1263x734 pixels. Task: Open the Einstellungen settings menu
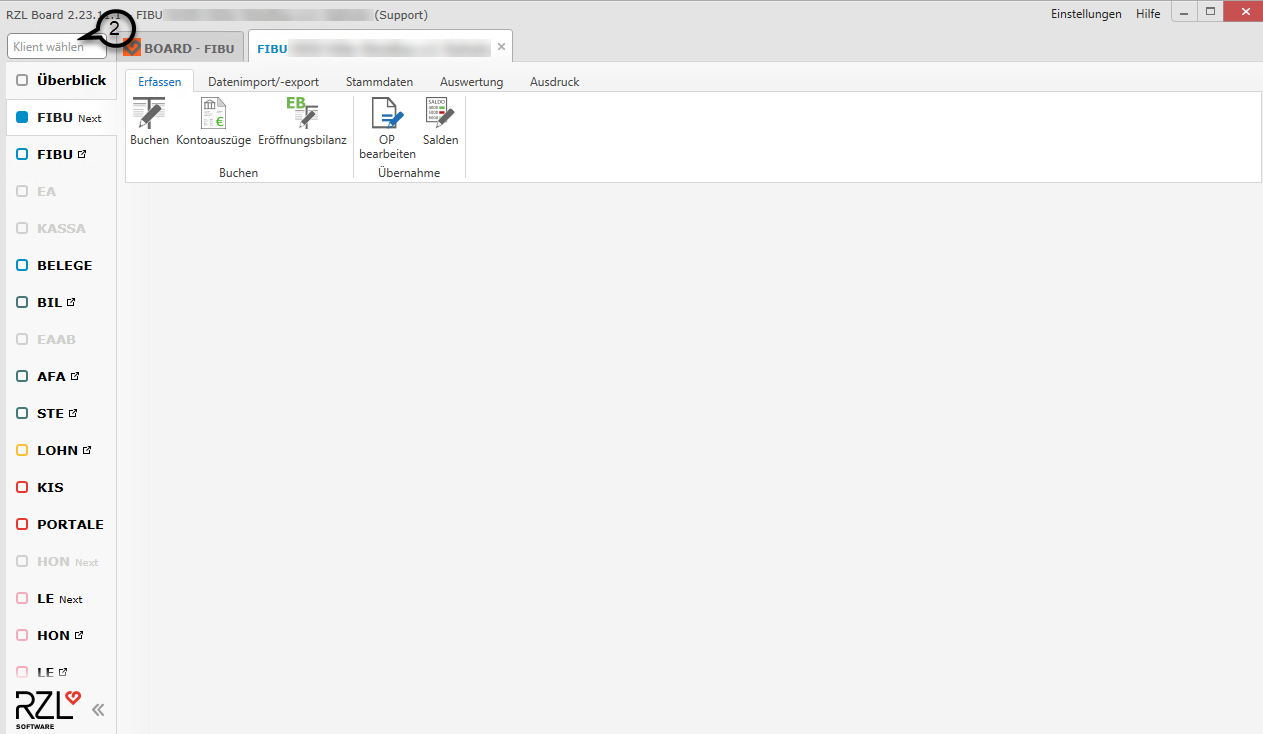pos(1086,14)
